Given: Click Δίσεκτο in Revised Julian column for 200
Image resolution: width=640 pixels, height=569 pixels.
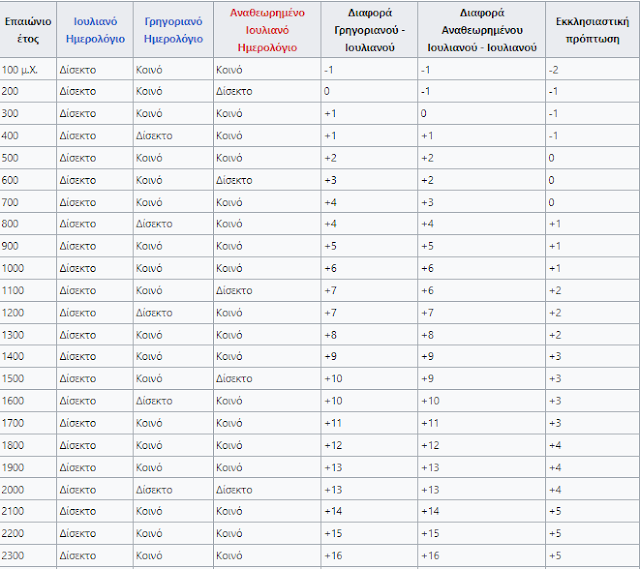Looking at the screenshot, I should (x=234, y=91).
